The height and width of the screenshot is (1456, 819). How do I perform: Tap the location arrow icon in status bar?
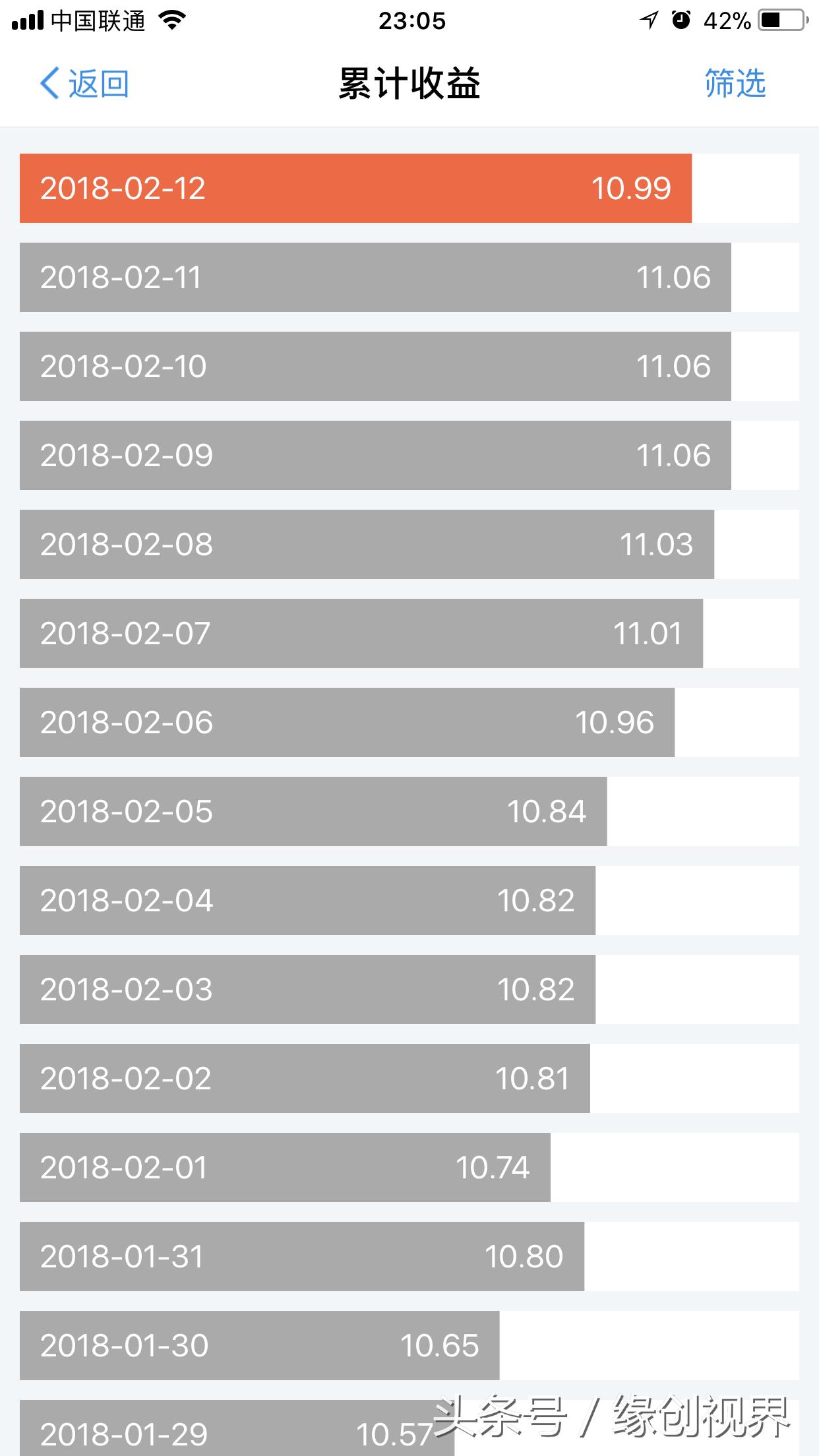(648, 20)
